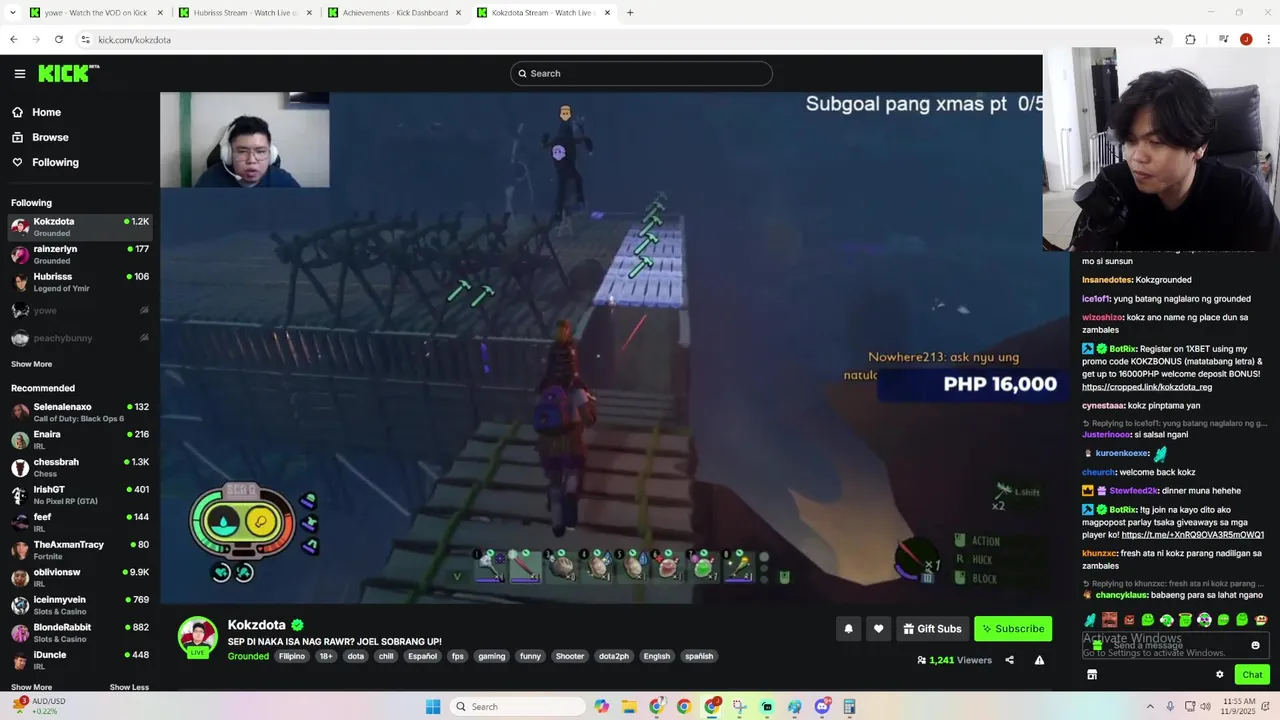This screenshot has width=1280, height=720.
Task: Open the Grounded game category link
Action: 248,656
